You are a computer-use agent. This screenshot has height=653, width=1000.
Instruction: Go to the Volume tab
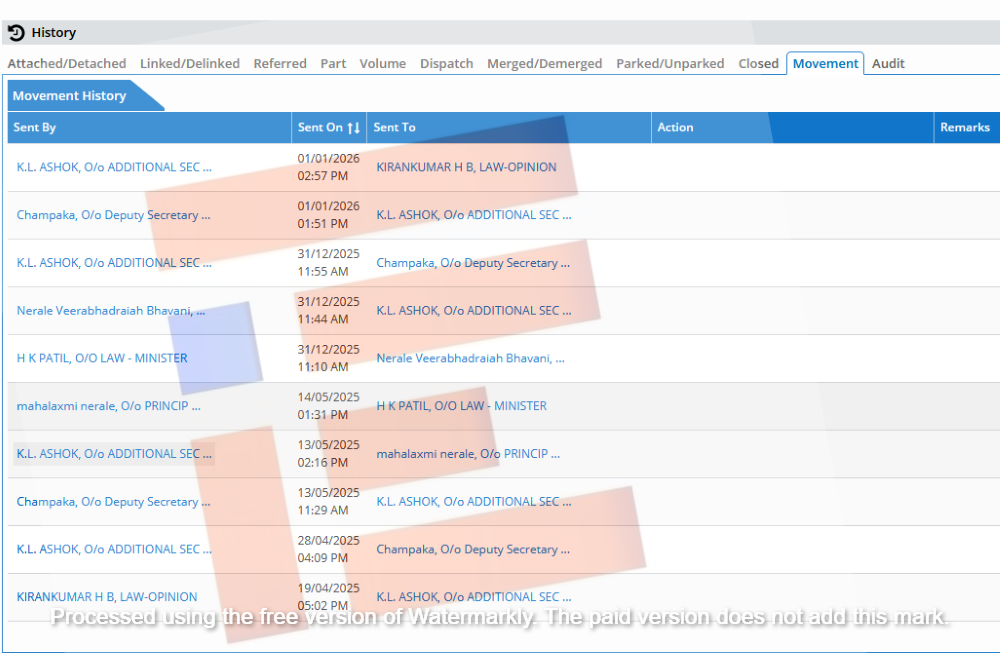[382, 63]
